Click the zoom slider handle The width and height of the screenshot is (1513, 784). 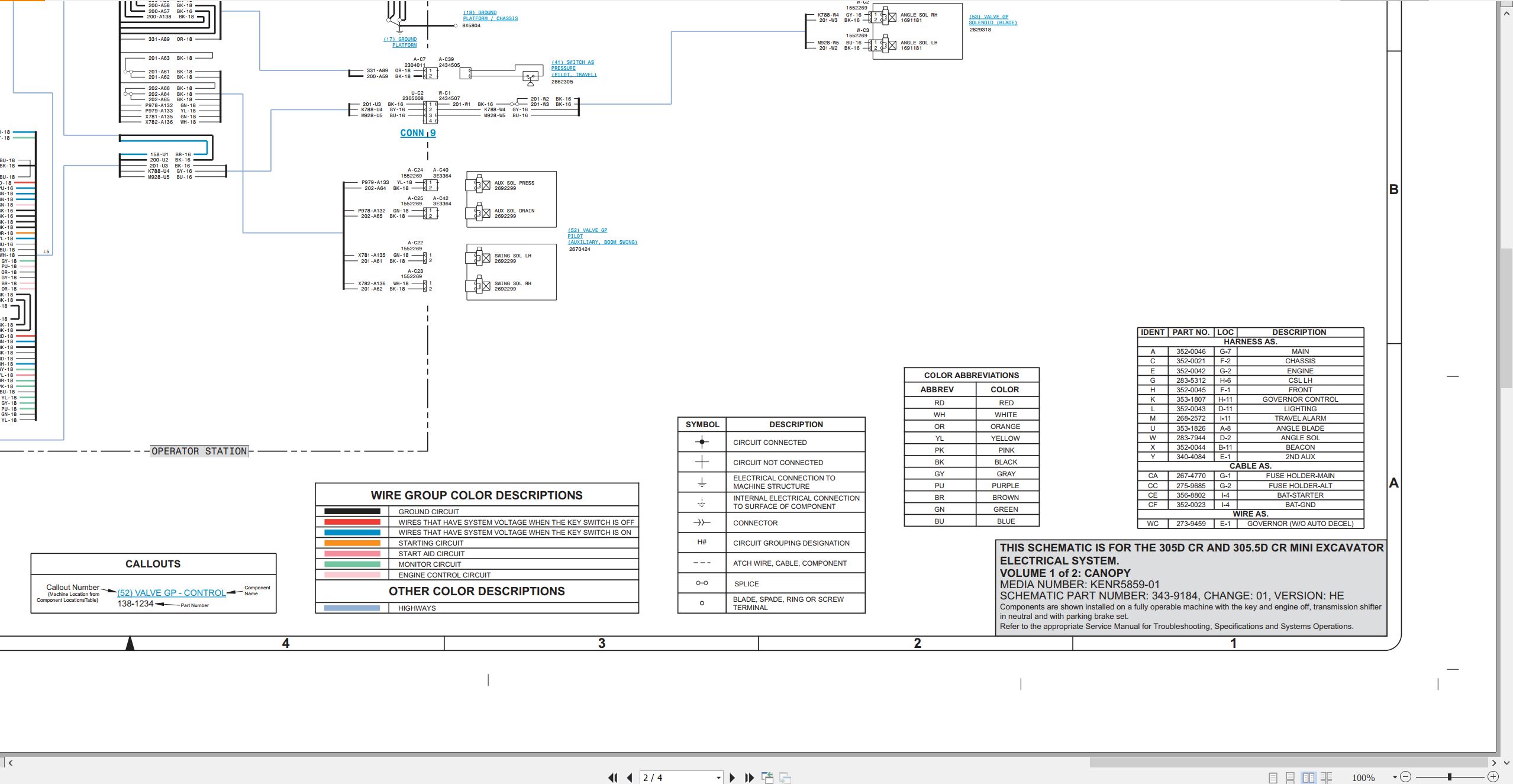click(1449, 777)
